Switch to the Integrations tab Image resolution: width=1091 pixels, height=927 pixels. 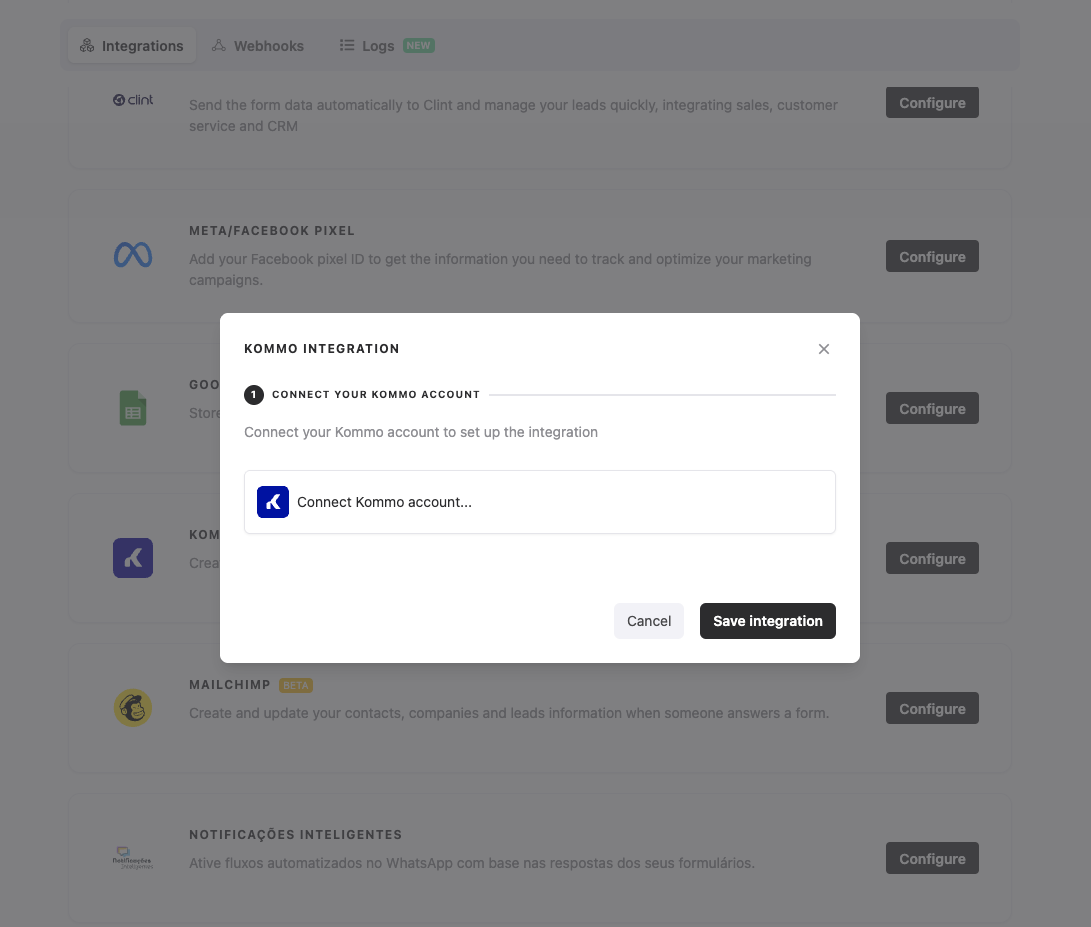coord(132,46)
